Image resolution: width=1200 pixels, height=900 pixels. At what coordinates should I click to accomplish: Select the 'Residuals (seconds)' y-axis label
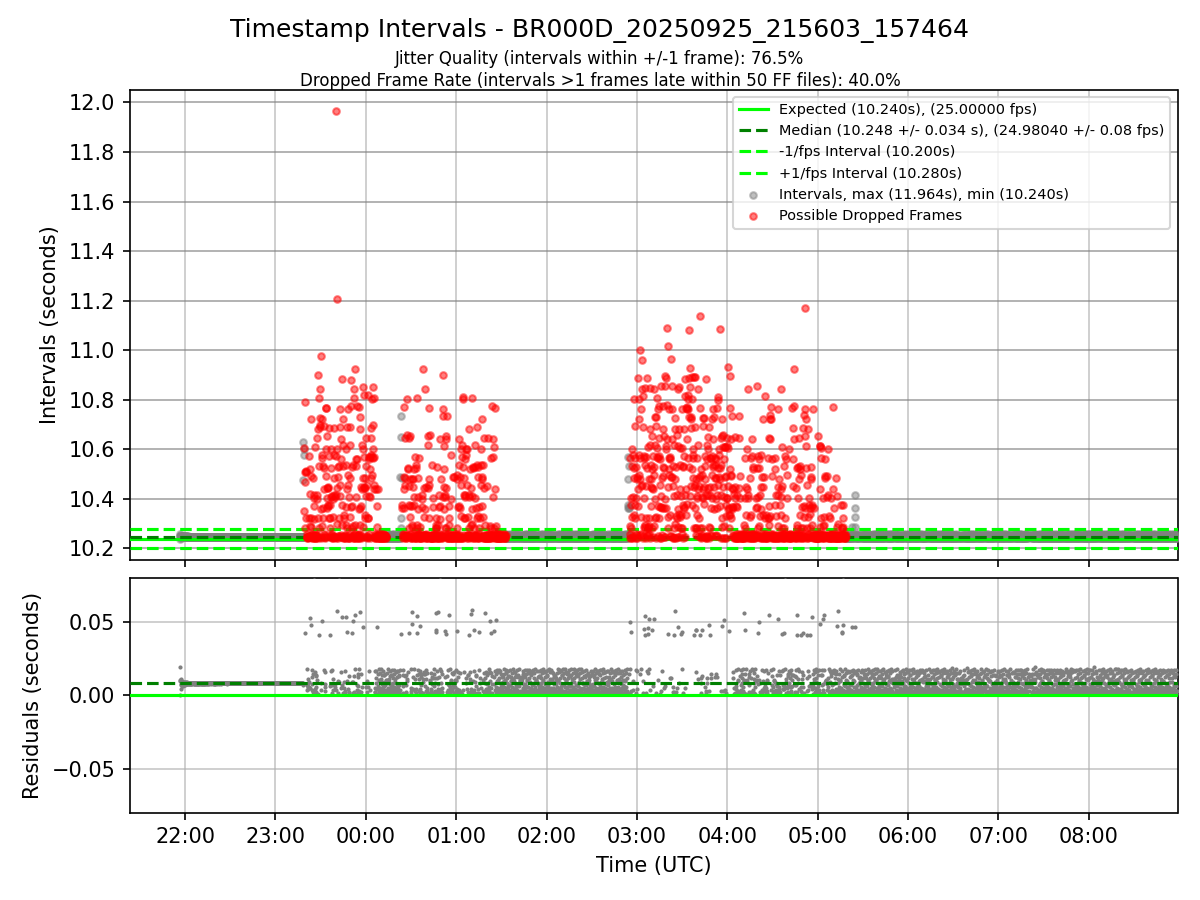pos(31,696)
